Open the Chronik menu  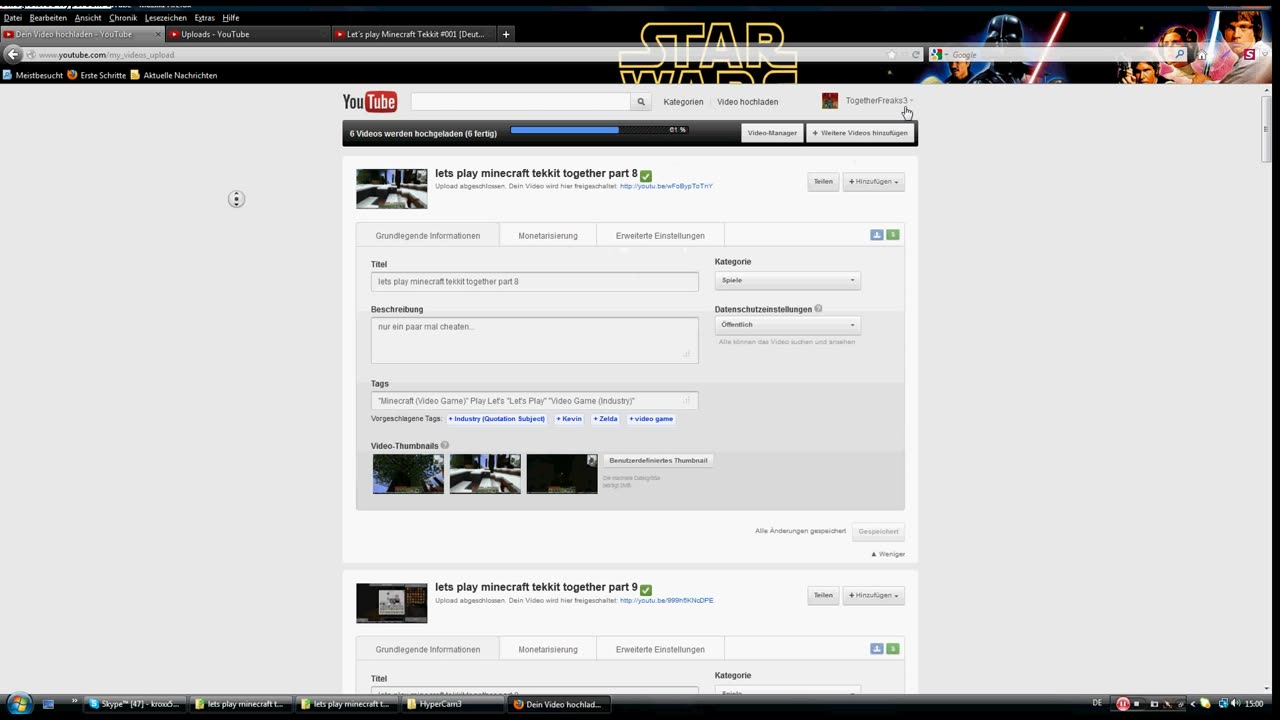[x=123, y=18]
